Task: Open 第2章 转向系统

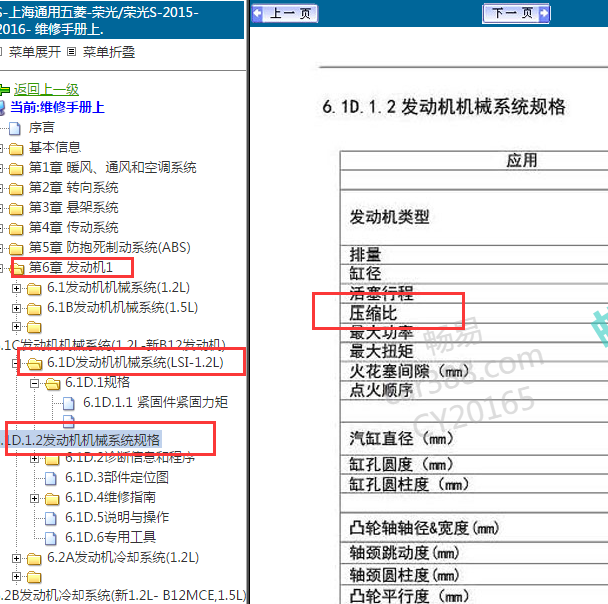Action: coord(73,188)
